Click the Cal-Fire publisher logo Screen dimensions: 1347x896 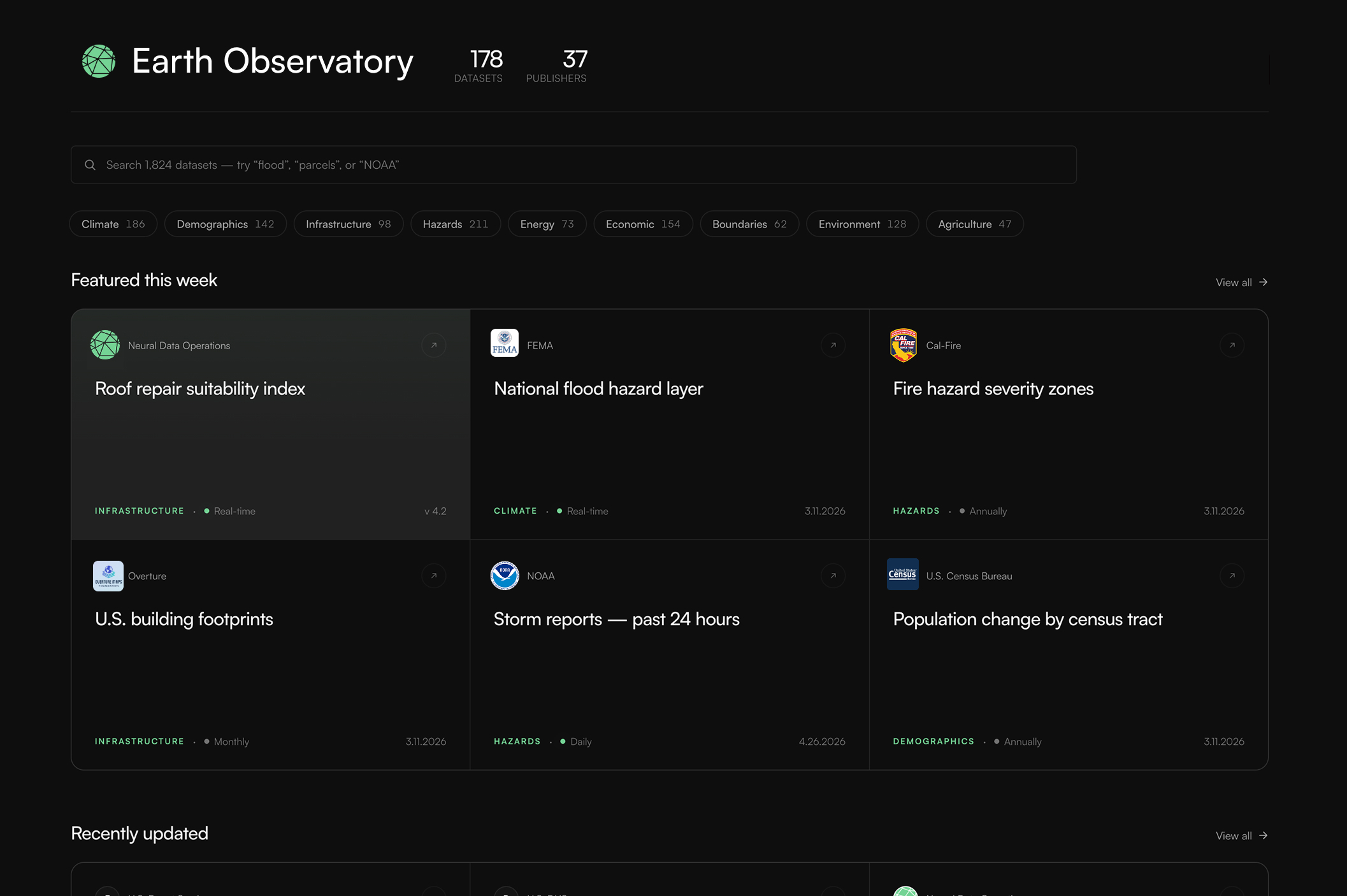(904, 345)
